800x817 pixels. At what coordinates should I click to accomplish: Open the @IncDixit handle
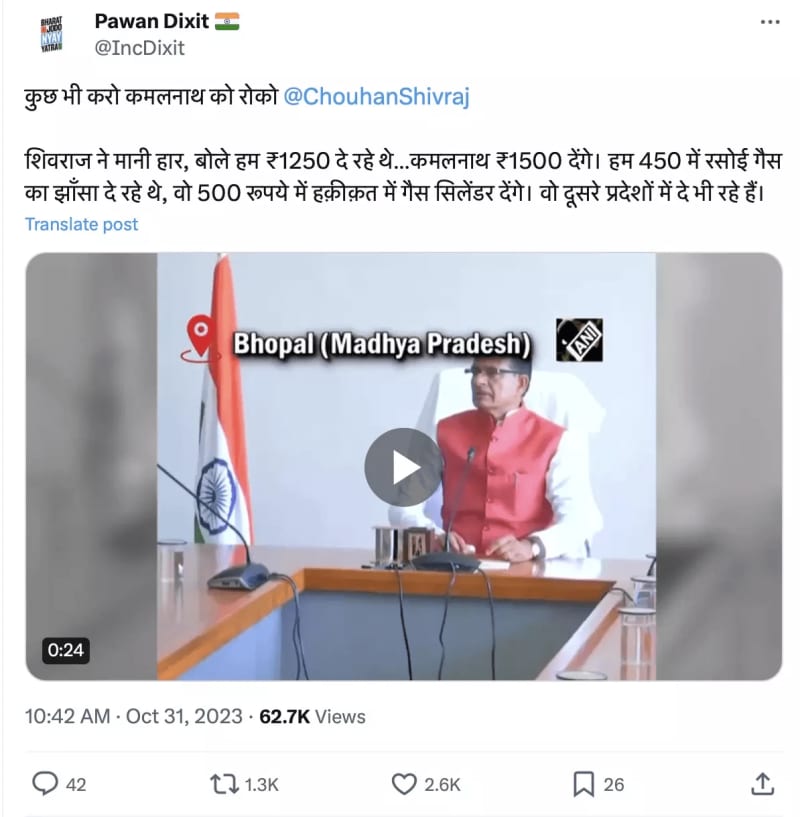[140, 48]
